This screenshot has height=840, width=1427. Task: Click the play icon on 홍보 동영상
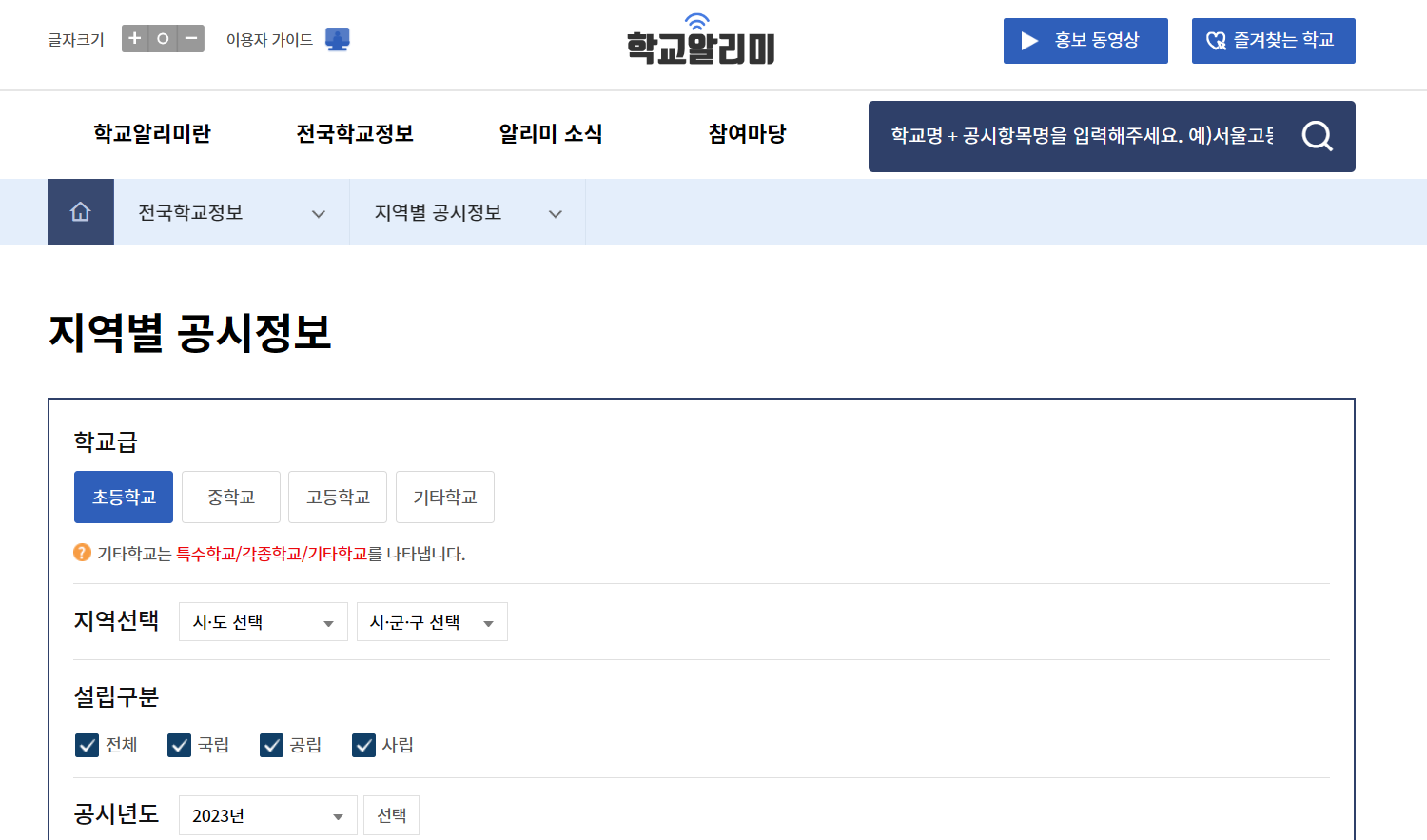[x=1029, y=41]
